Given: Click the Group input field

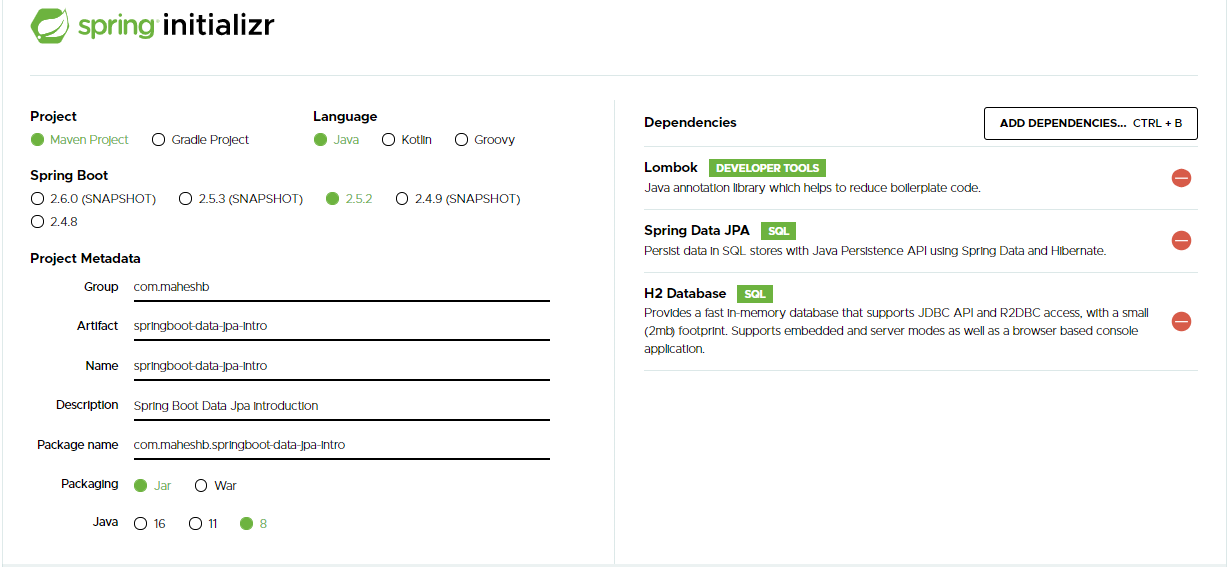Looking at the screenshot, I should coord(341,287).
